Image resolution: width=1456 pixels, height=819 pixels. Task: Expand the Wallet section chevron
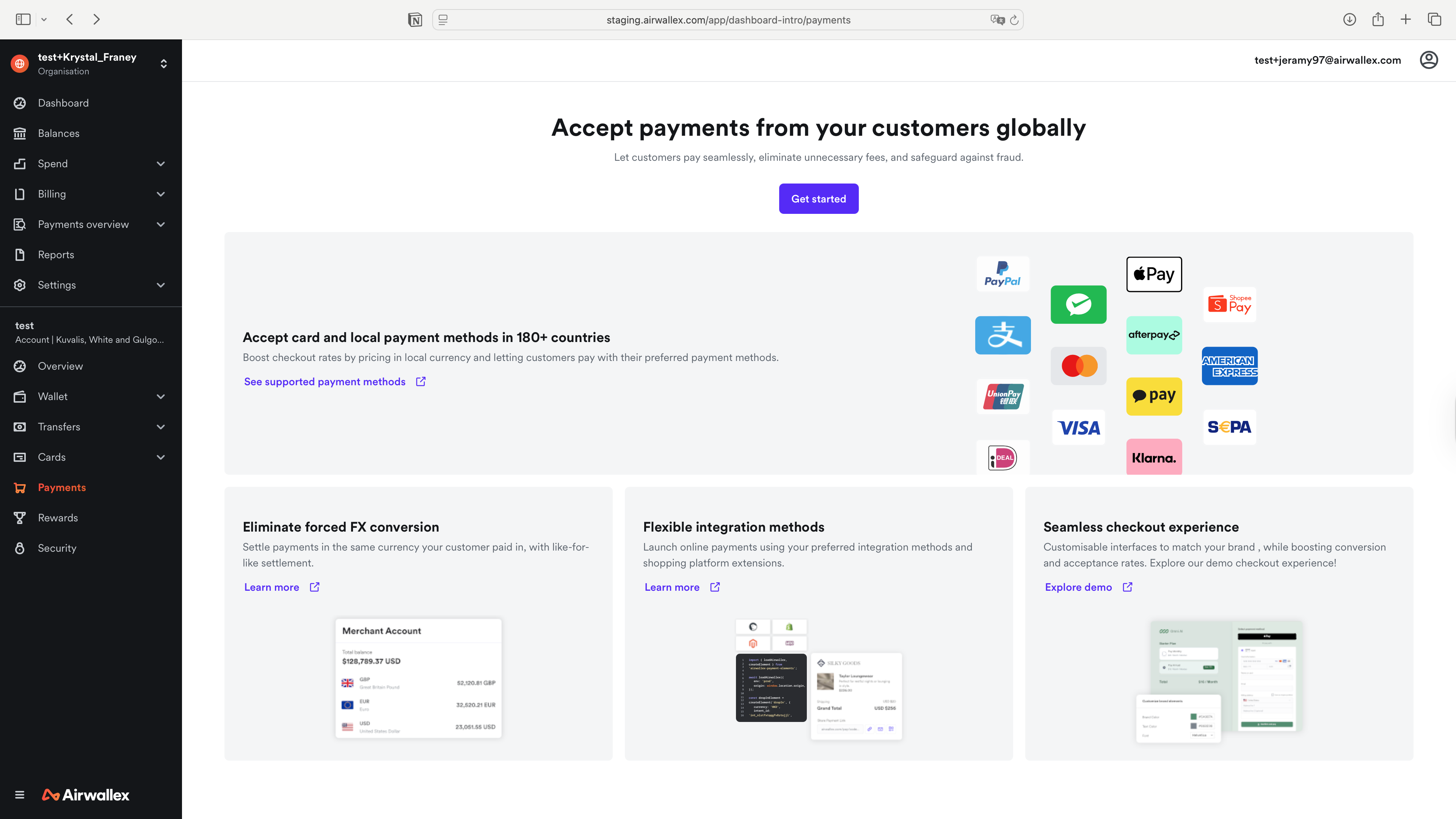click(x=160, y=397)
